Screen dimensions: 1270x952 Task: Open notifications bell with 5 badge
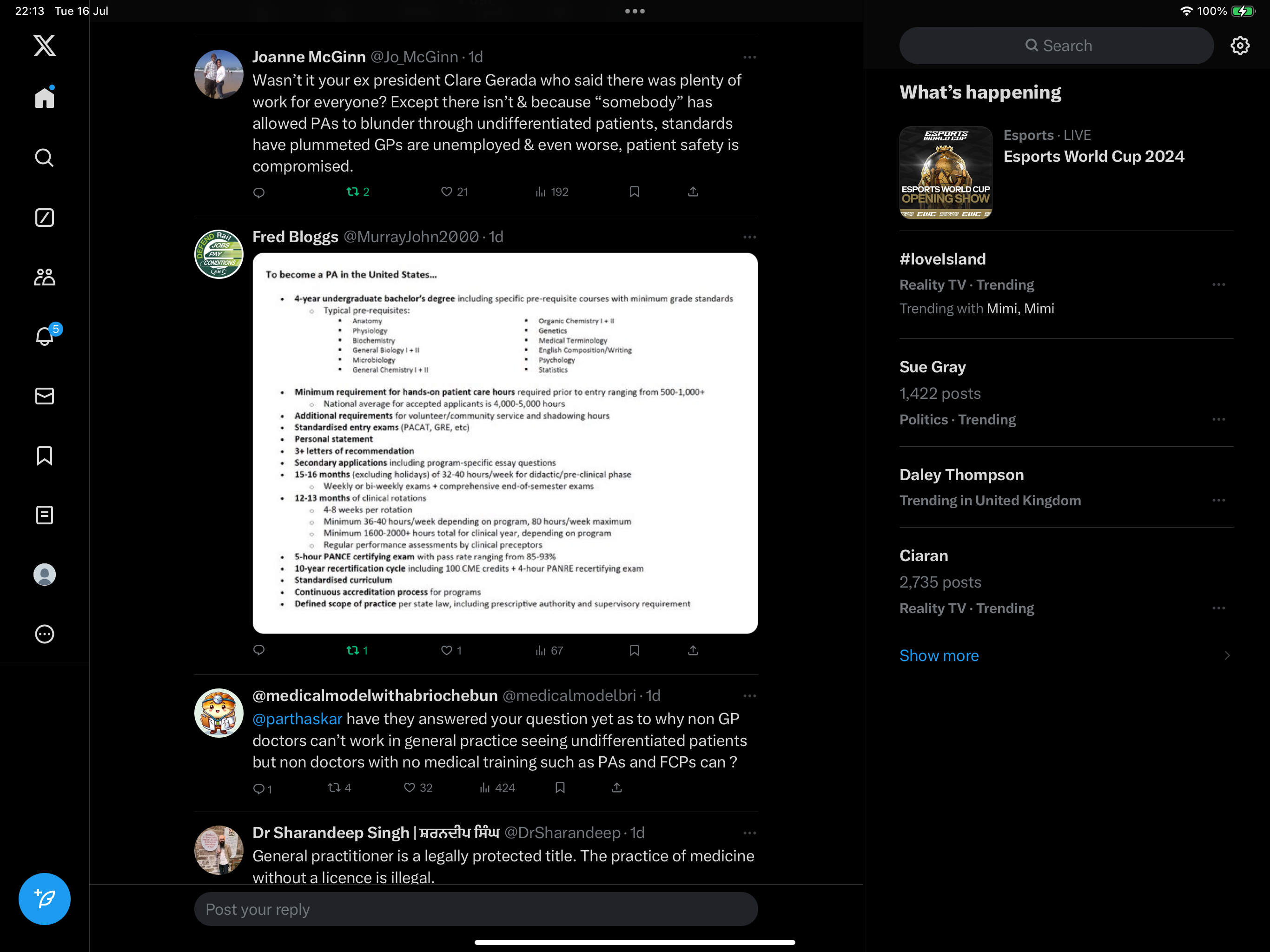coord(44,336)
